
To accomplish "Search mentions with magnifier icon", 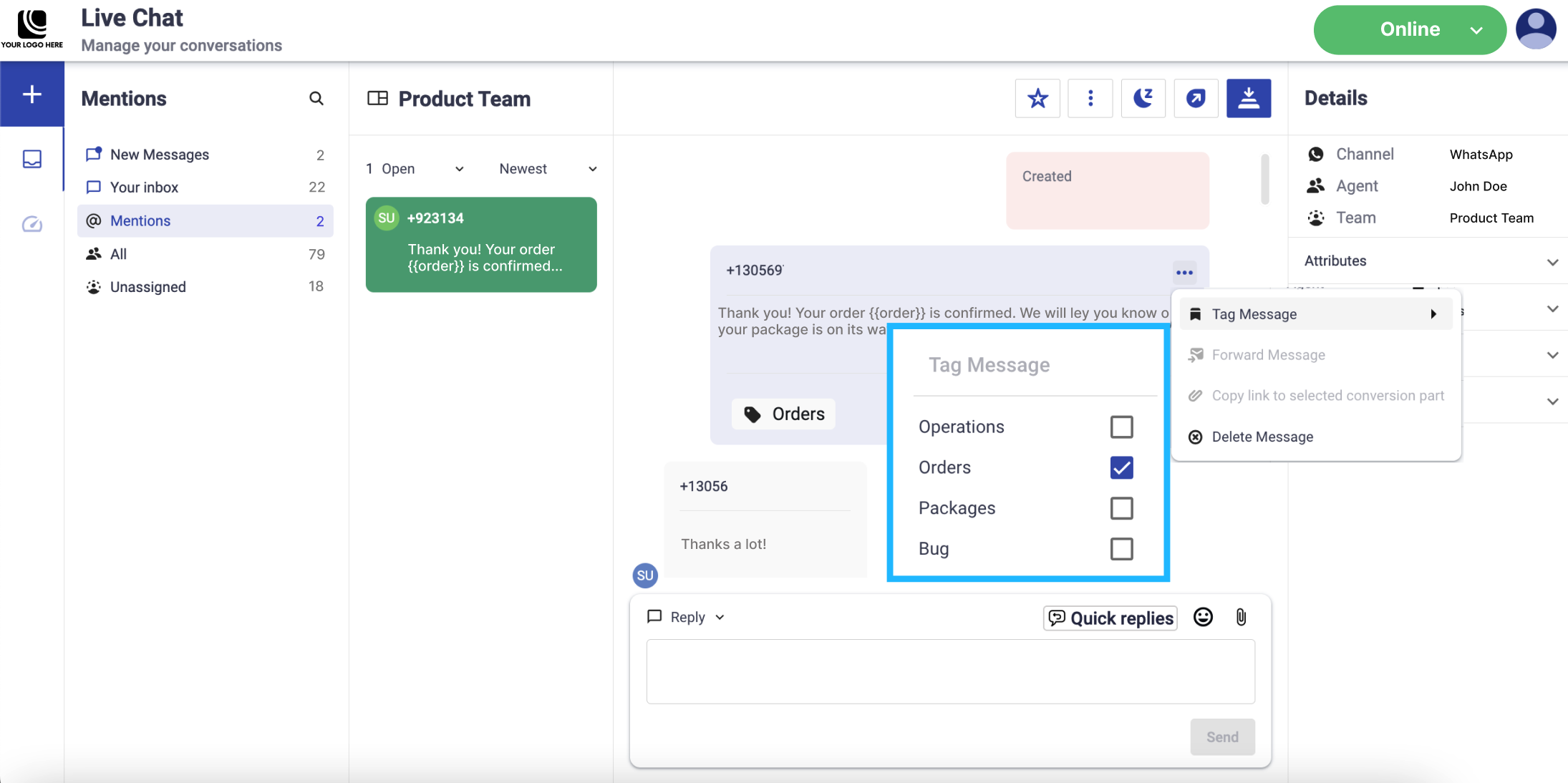I will pyautogui.click(x=316, y=98).
